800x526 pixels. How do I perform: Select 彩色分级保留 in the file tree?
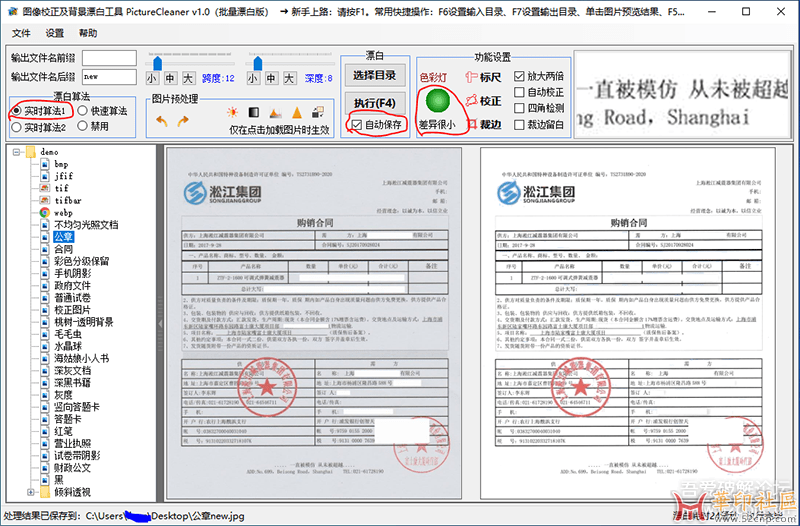pyautogui.click(x=82, y=261)
